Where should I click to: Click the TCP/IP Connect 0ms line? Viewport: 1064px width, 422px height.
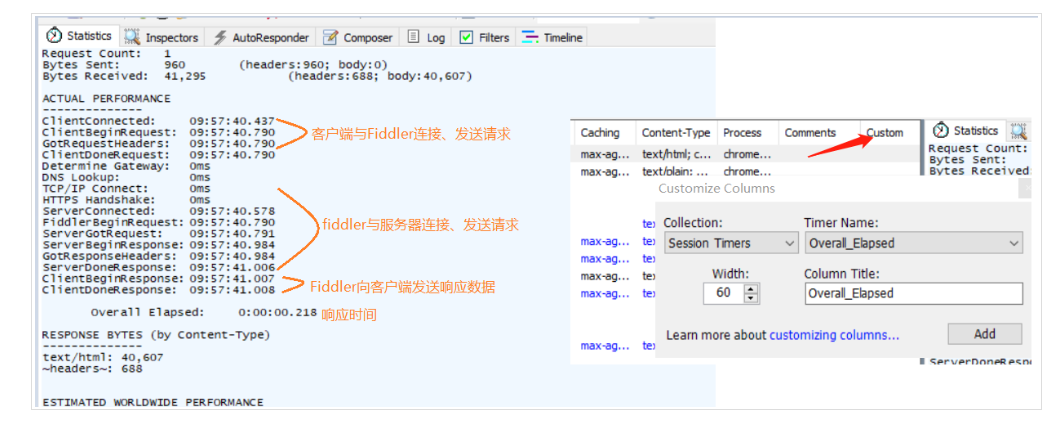[x=126, y=188]
